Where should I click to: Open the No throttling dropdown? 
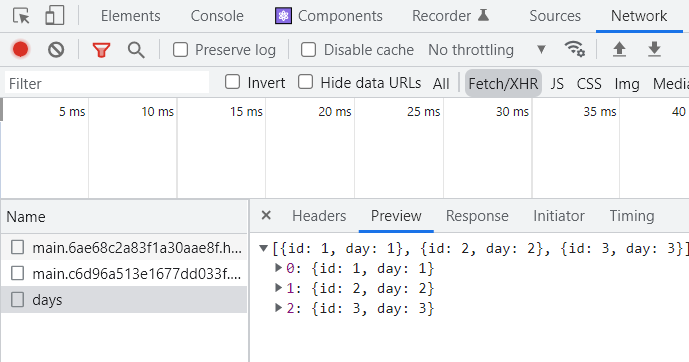pyautogui.click(x=487, y=50)
